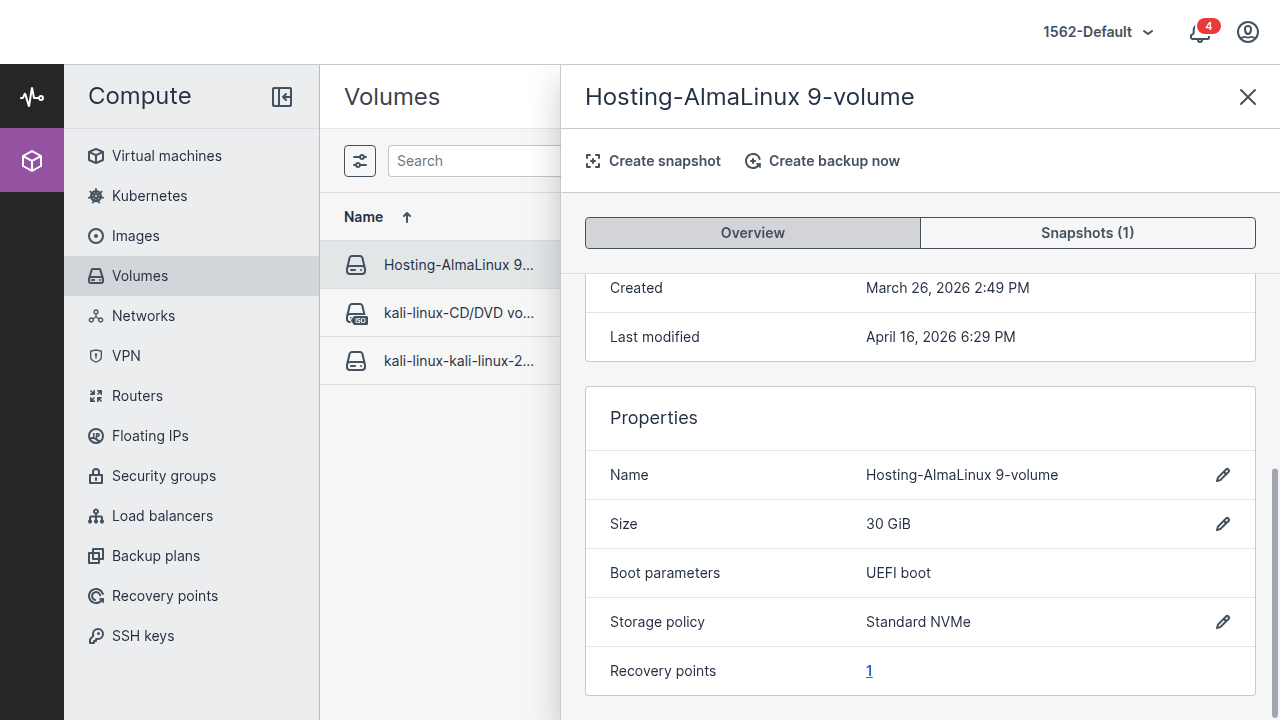This screenshot has width=1280, height=720.
Task: Open the notifications bell with 4 alerts
Action: pyautogui.click(x=1200, y=32)
